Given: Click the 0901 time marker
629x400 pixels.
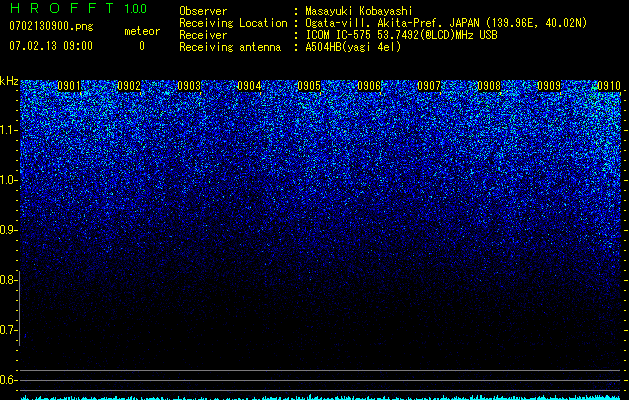Looking at the screenshot, I should 69,86.
